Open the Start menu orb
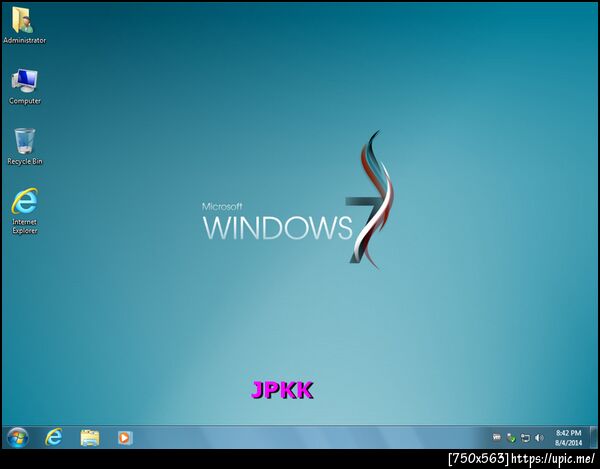This screenshot has height=469, width=600. click(x=18, y=438)
